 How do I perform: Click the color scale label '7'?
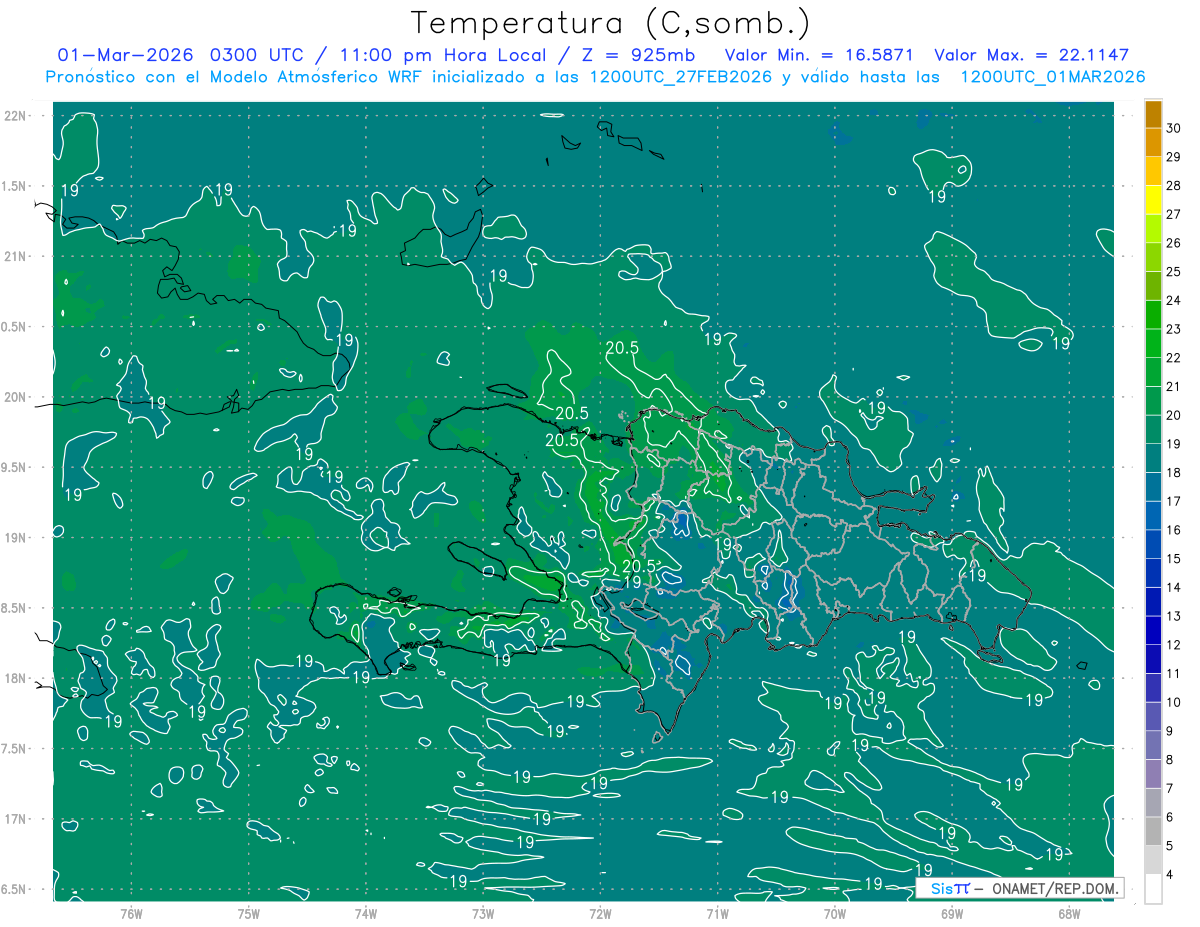pyautogui.click(x=1170, y=789)
